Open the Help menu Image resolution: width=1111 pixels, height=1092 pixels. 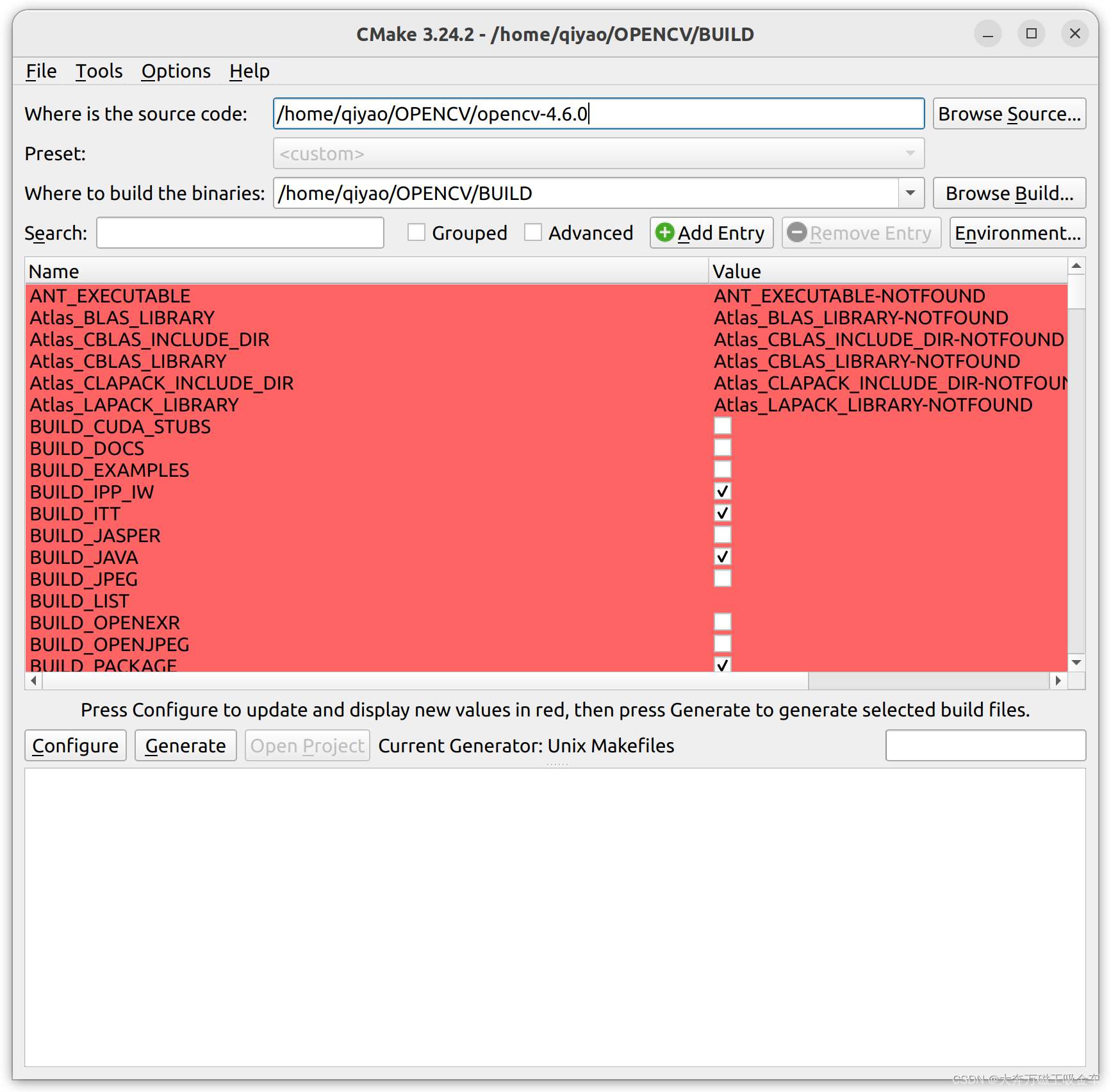(x=249, y=71)
